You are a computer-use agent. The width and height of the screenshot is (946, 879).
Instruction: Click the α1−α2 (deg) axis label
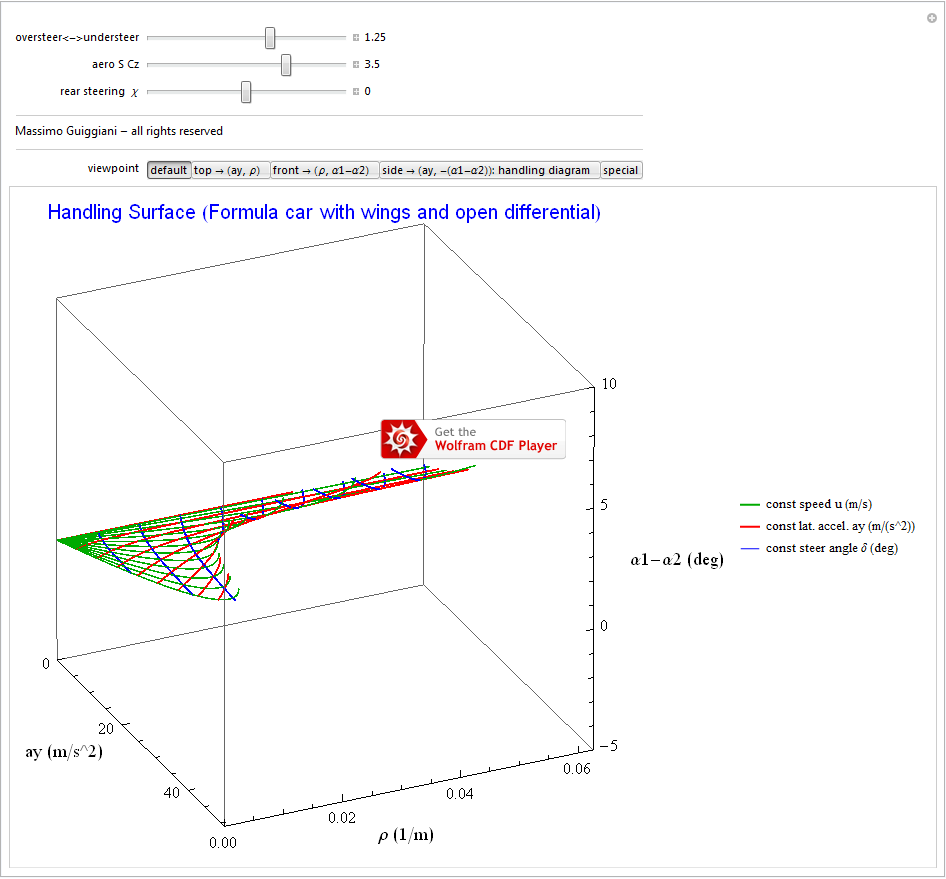tap(677, 560)
